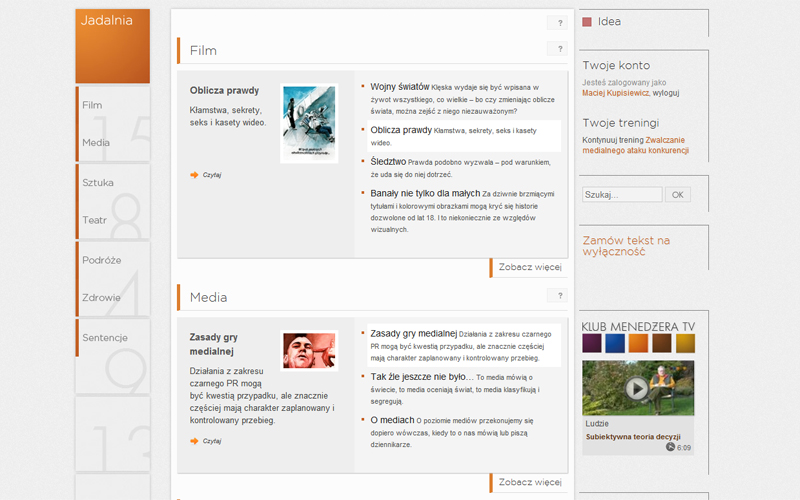Click the help question mark beside Media heading
The width and height of the screenshot is (800, 500).
(x=557, y=295)
